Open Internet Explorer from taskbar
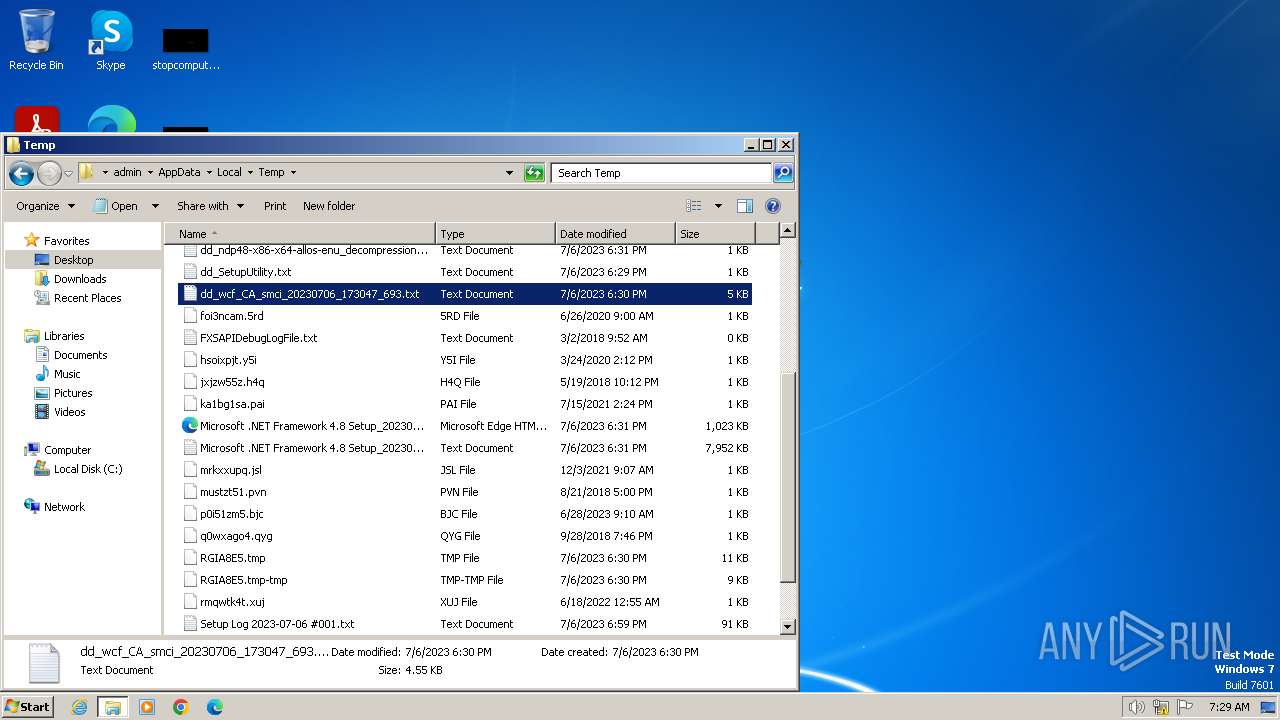This screenshot has height=720, width=1280. pos(79,707)
